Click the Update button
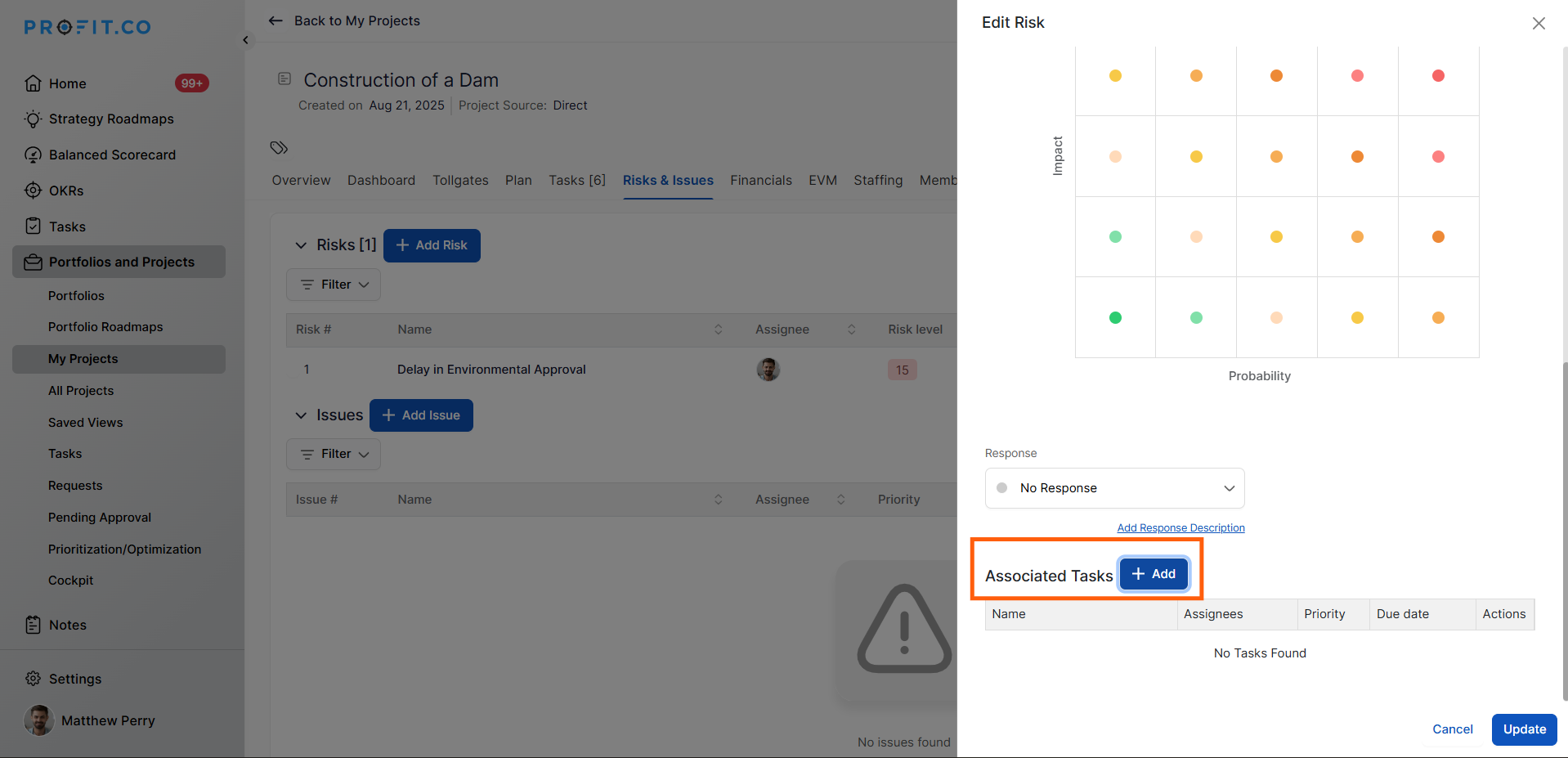The width and height of the screenshot is (1568, 758). click(x=1524, y=729)
